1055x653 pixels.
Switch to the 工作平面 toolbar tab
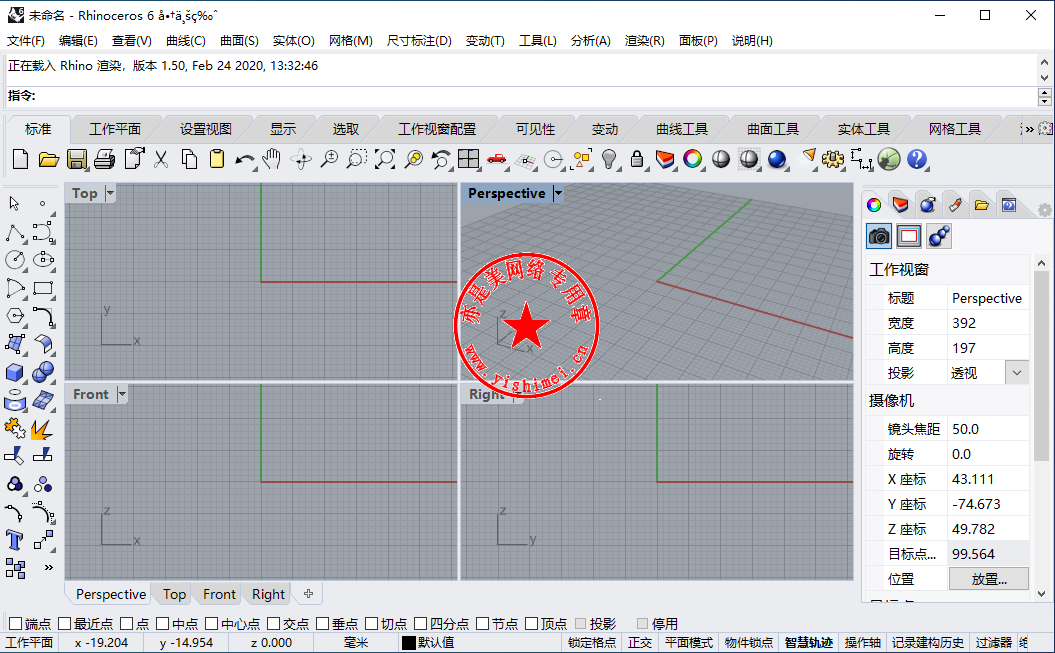pos(115,129)
